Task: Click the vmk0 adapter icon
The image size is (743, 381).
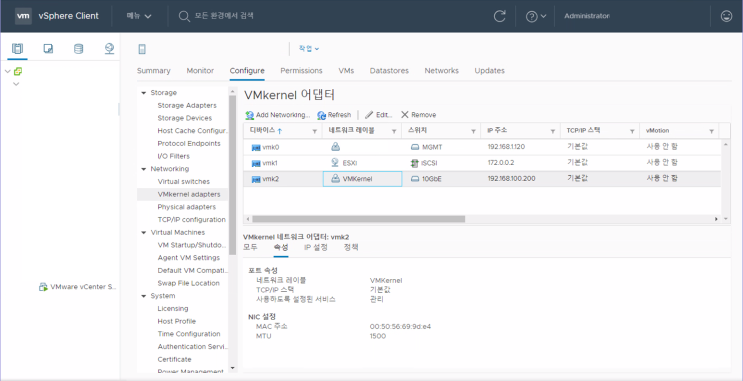Action: tap(256, 147)
